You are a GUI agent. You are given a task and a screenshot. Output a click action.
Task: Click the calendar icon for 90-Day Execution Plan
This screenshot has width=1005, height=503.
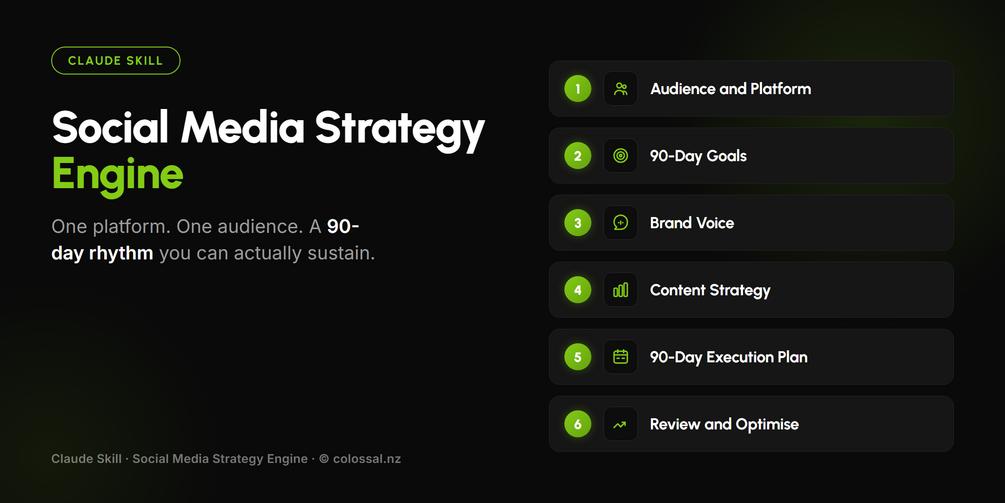[620, 357]
